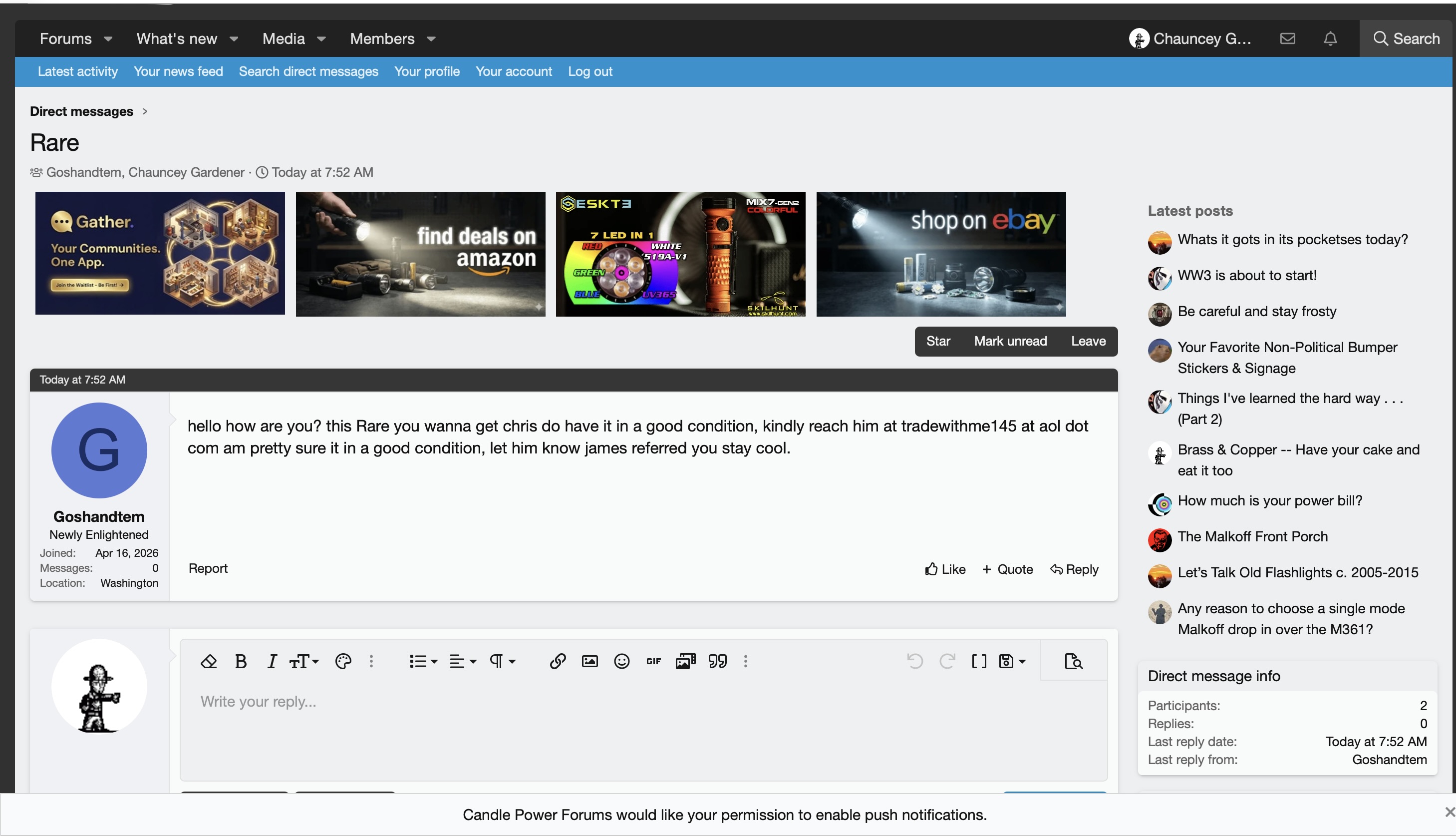Open the paragraph format dropdown

tap(502, 661)
